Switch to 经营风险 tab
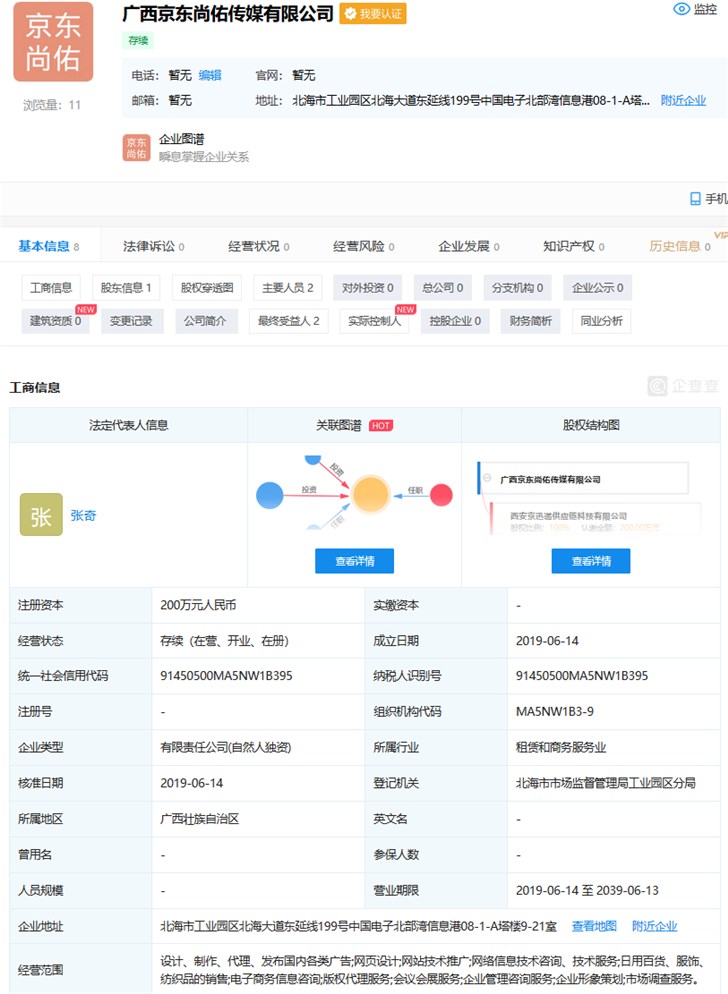 [x=358, y=246]
